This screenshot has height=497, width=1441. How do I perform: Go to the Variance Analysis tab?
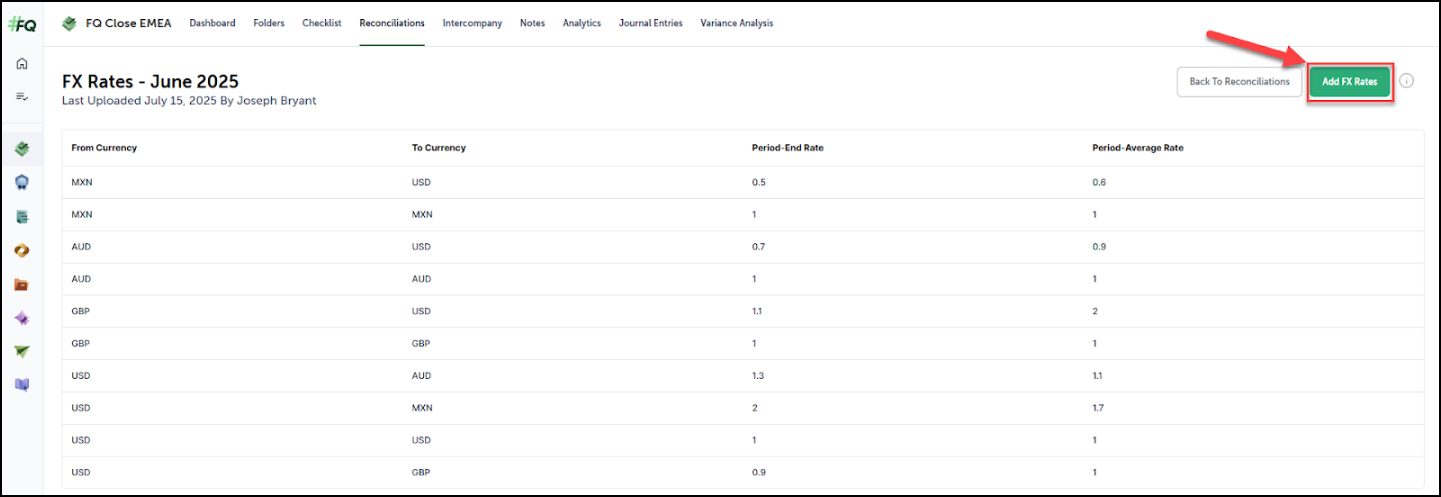tap(736, 23)
